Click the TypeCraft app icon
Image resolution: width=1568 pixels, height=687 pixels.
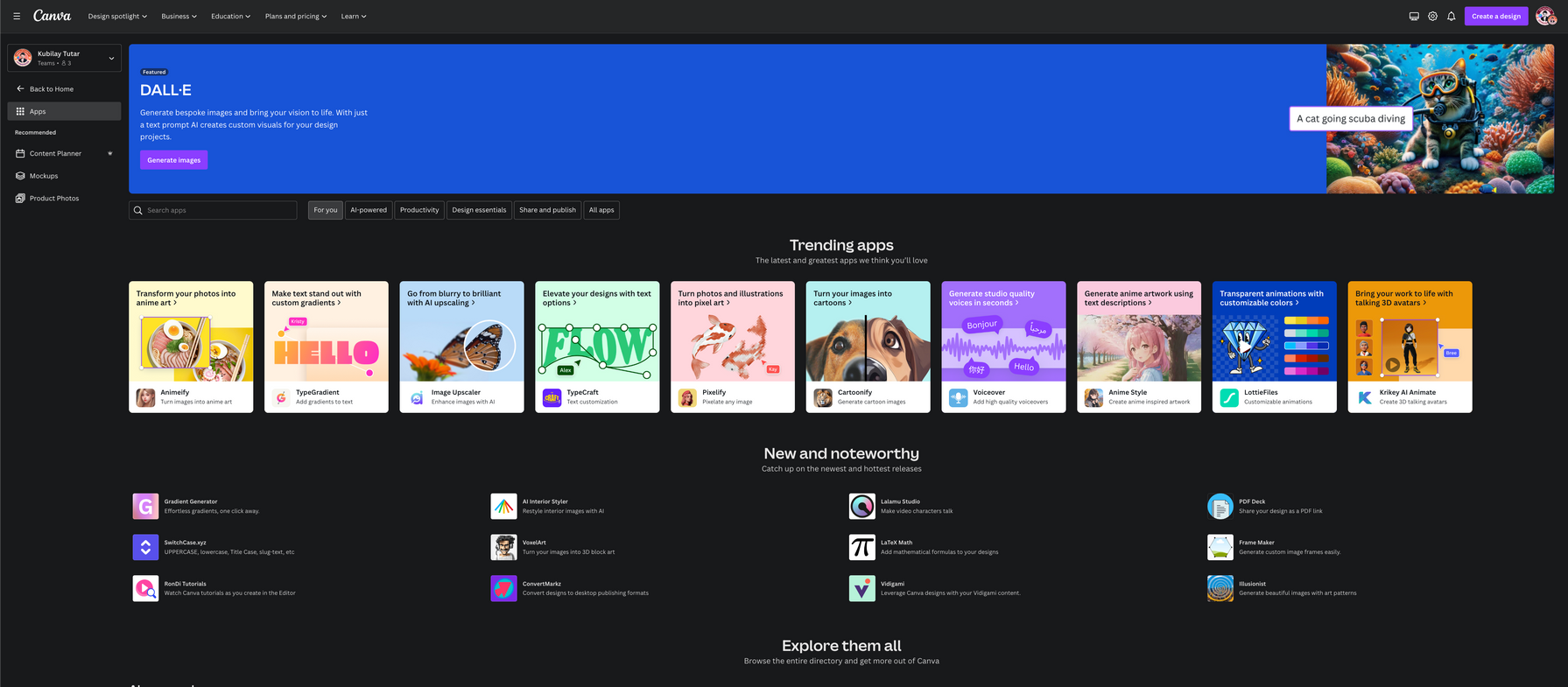click(552, 398)
